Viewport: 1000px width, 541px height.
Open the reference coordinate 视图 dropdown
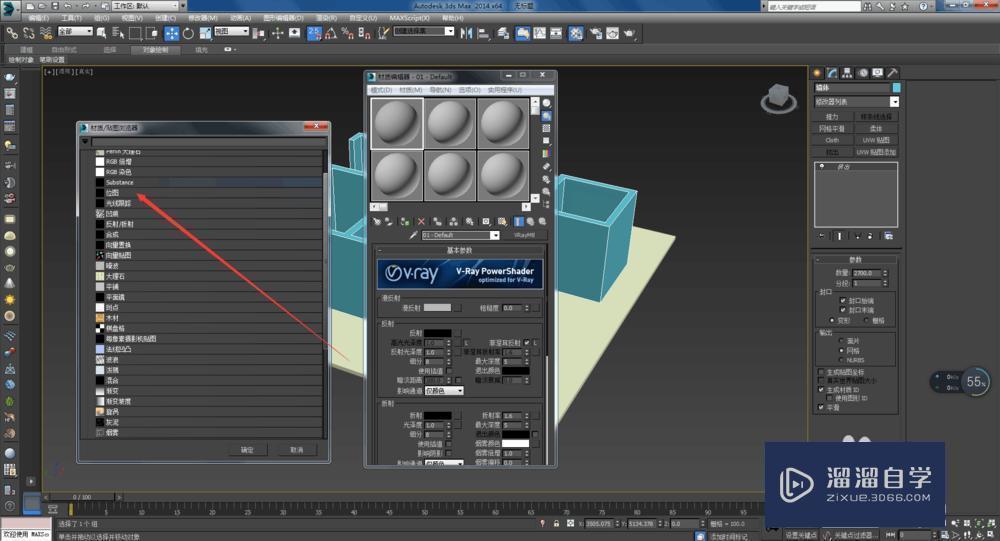231,31
